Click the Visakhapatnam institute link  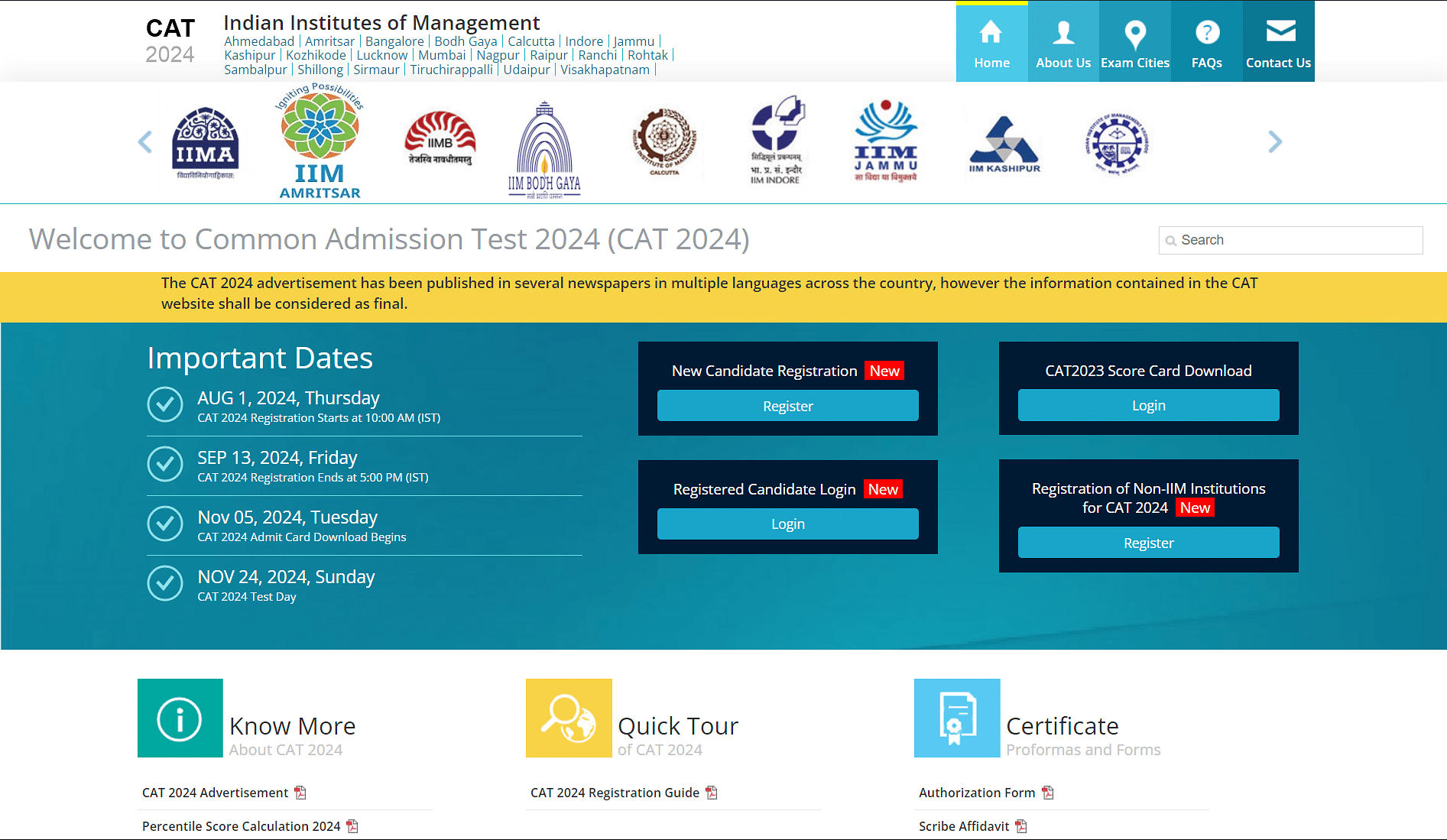[x=605, y=70]
